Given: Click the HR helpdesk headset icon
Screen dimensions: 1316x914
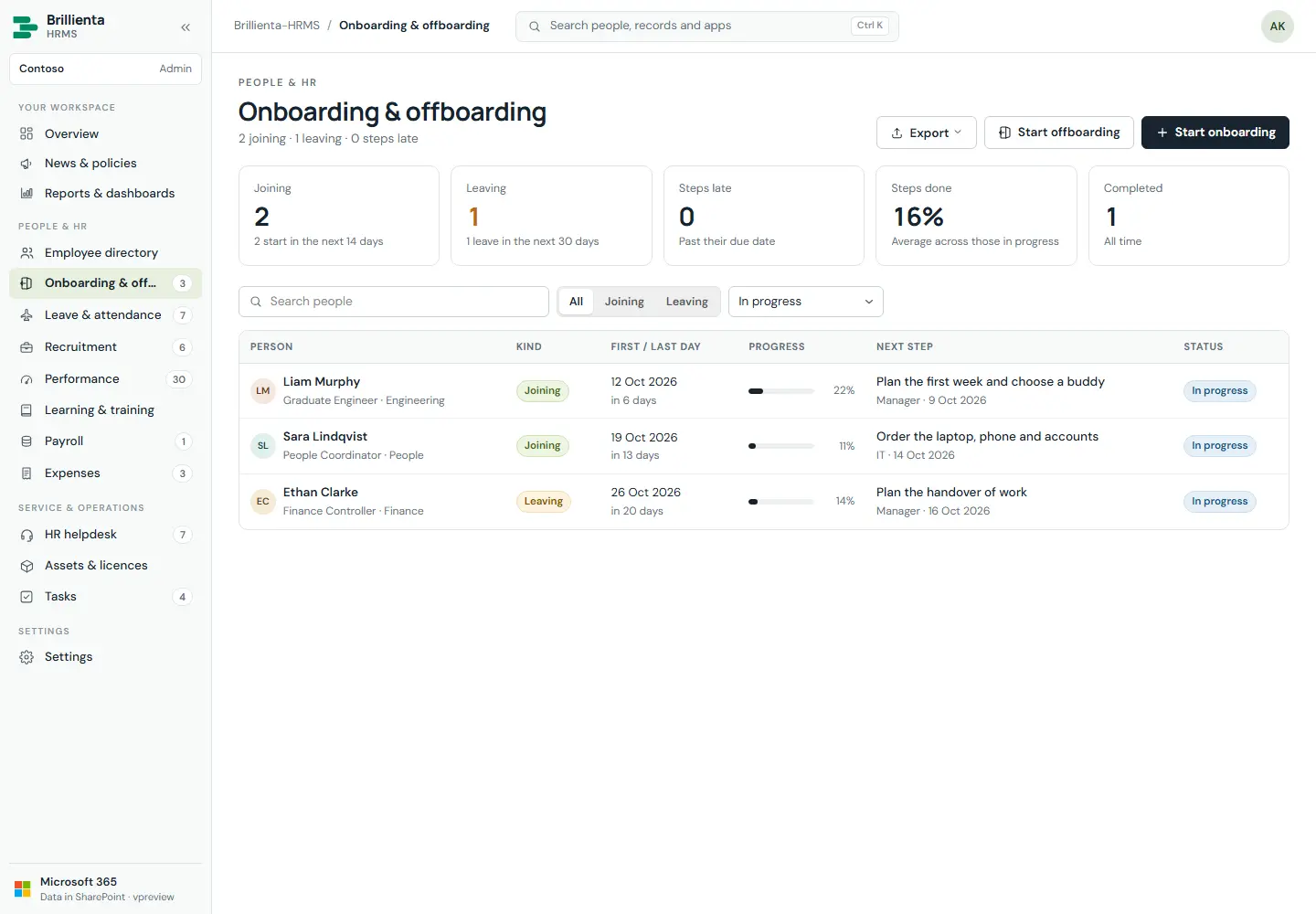Looking at the screenshot, I should (x=27, y=535).
